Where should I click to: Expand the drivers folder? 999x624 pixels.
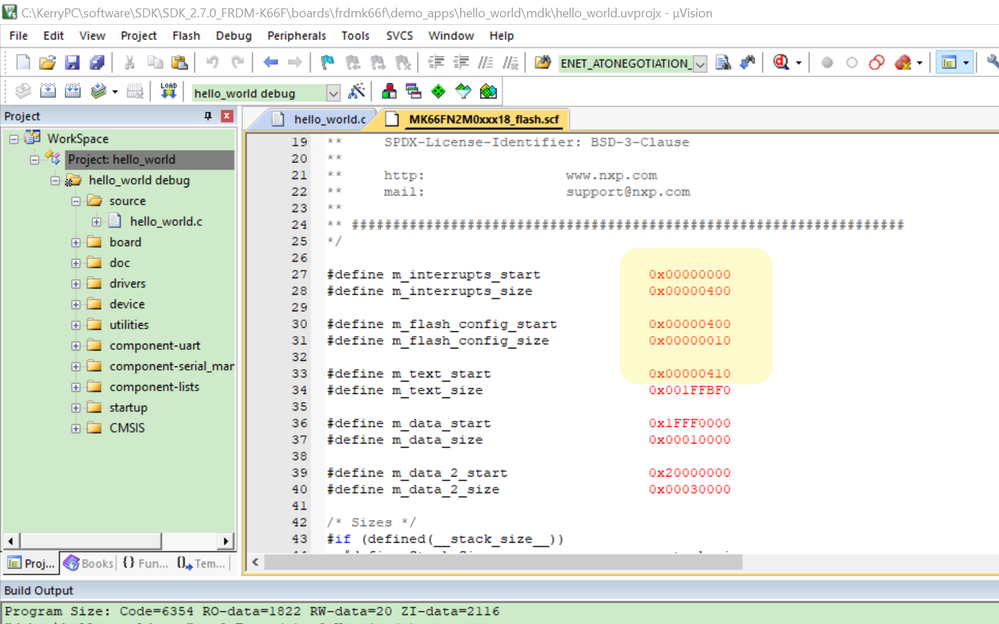(x=76, y=284)
